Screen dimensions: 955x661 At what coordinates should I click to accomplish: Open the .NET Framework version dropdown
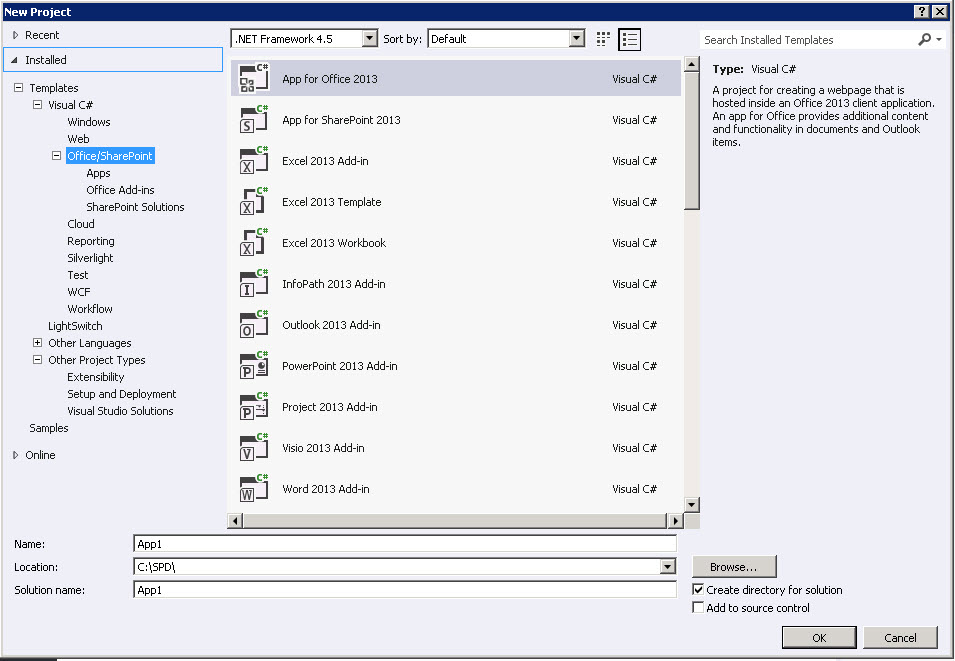(x=369, y=39)
